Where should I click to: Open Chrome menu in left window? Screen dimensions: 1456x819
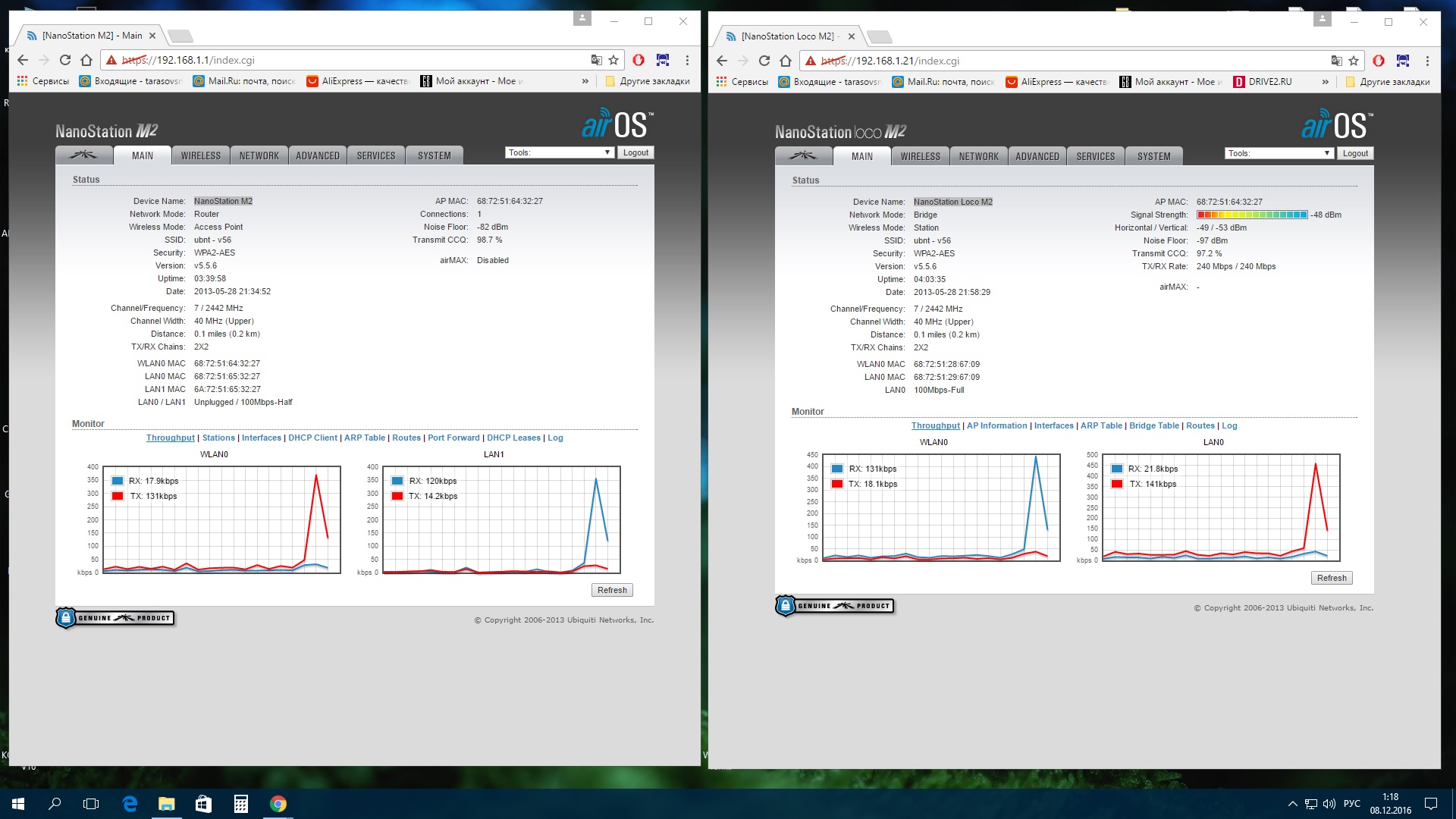[687, 60]
